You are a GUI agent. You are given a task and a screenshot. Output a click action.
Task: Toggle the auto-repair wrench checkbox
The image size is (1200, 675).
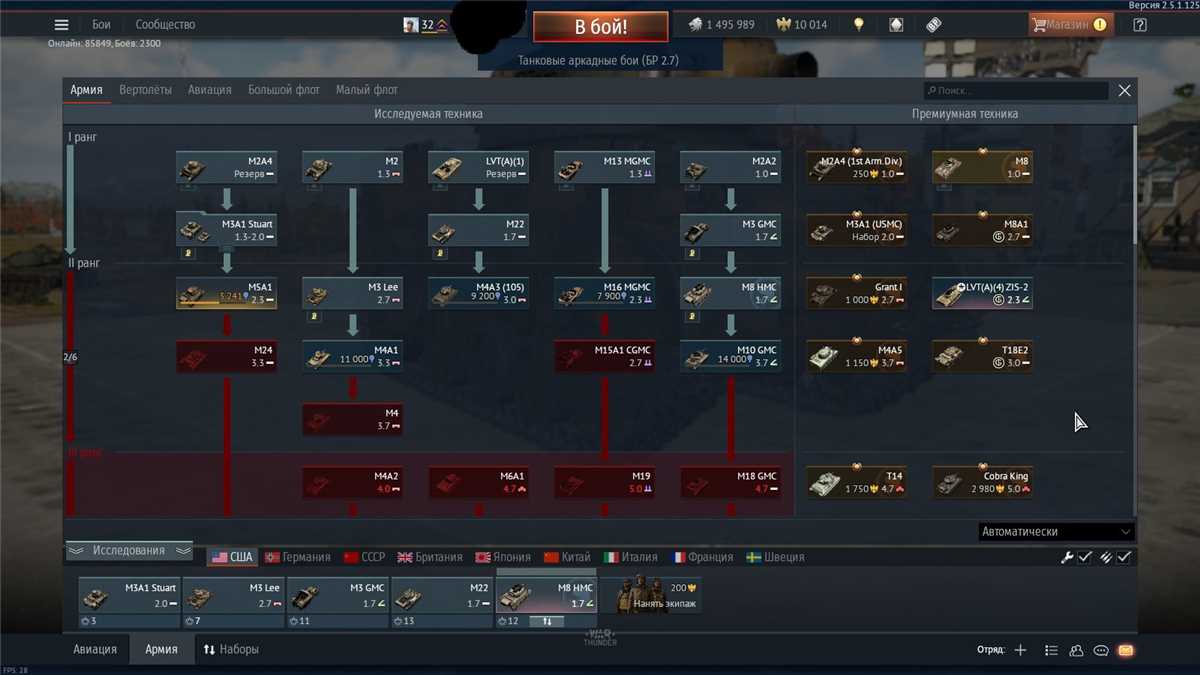click(1085, 557)
